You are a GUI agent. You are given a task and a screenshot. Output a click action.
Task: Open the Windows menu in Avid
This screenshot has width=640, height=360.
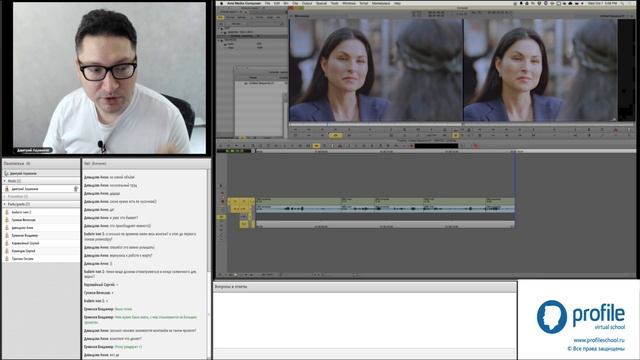(349, 3)
